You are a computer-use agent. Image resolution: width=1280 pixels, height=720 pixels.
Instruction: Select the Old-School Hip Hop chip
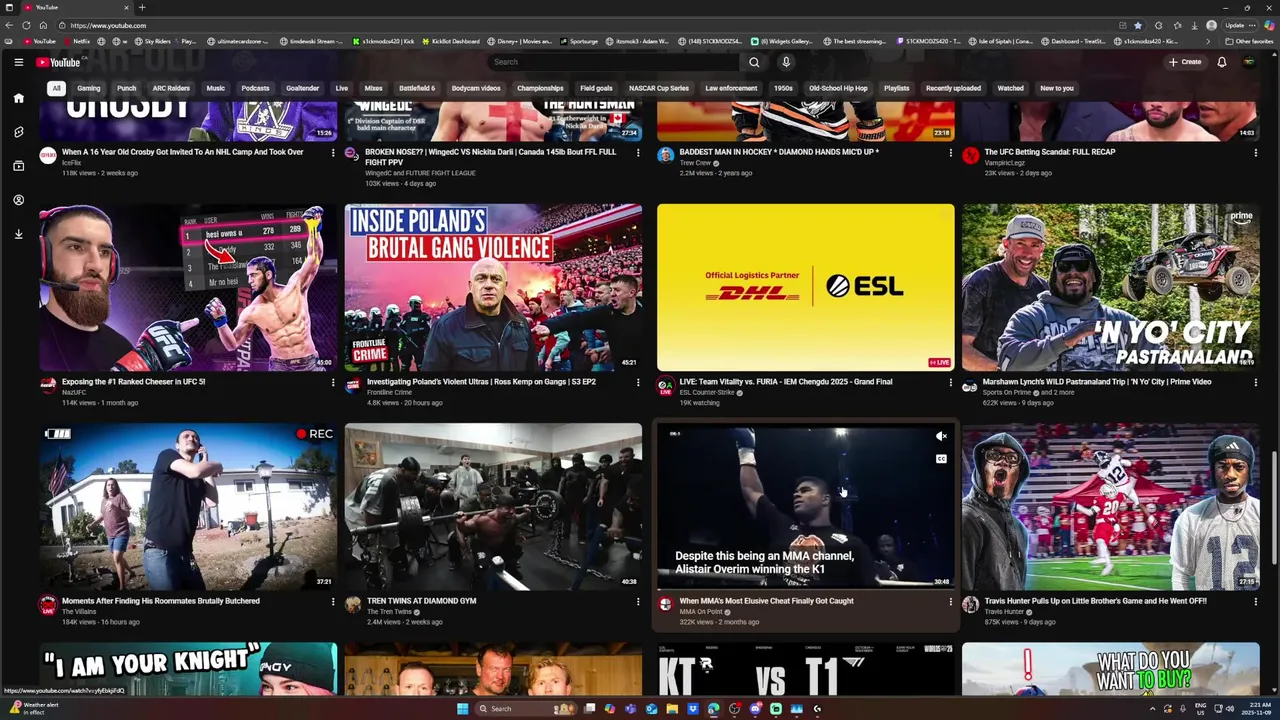(838, 88)
